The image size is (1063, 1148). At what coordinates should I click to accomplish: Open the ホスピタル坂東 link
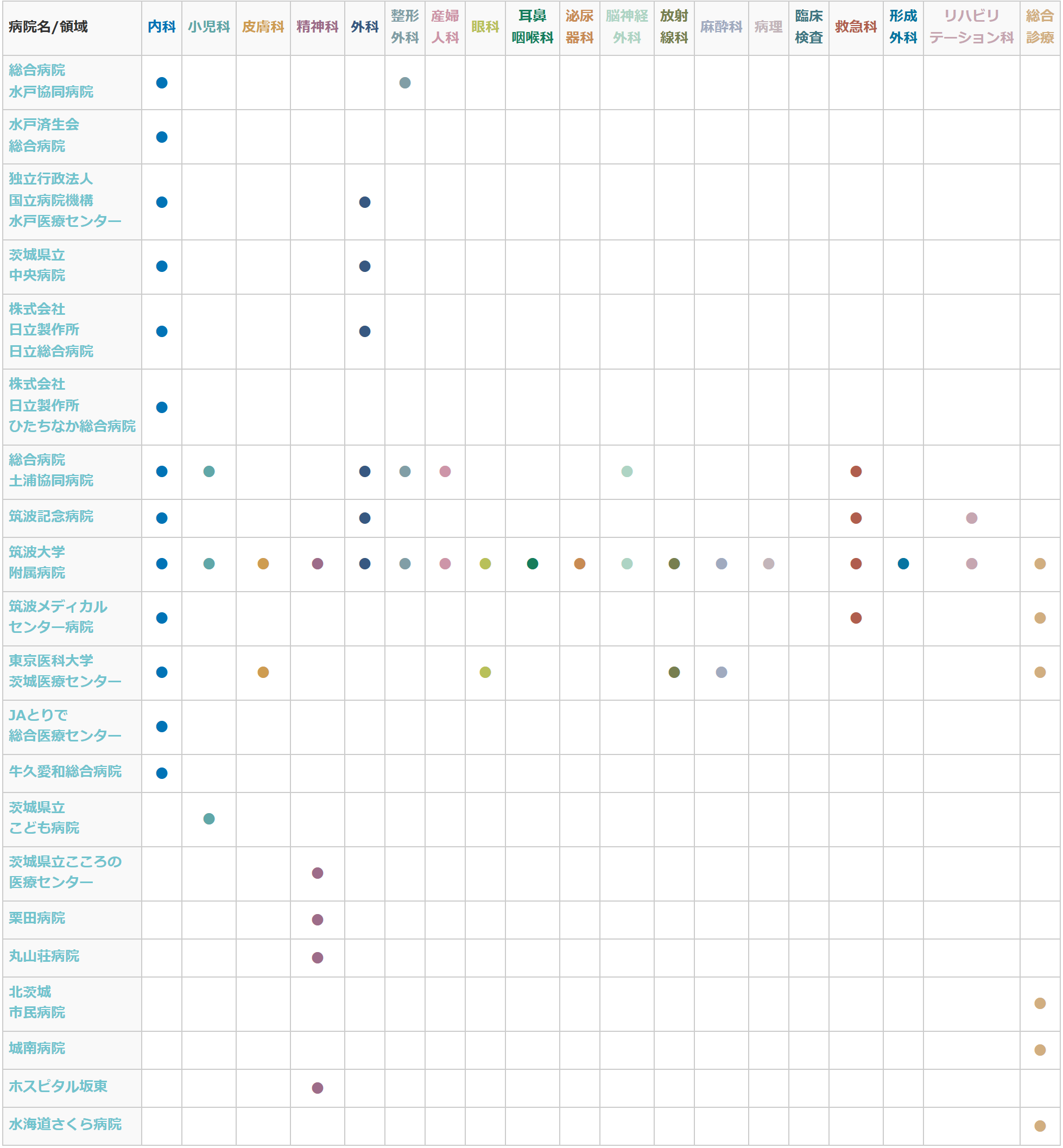[58, 1087]
